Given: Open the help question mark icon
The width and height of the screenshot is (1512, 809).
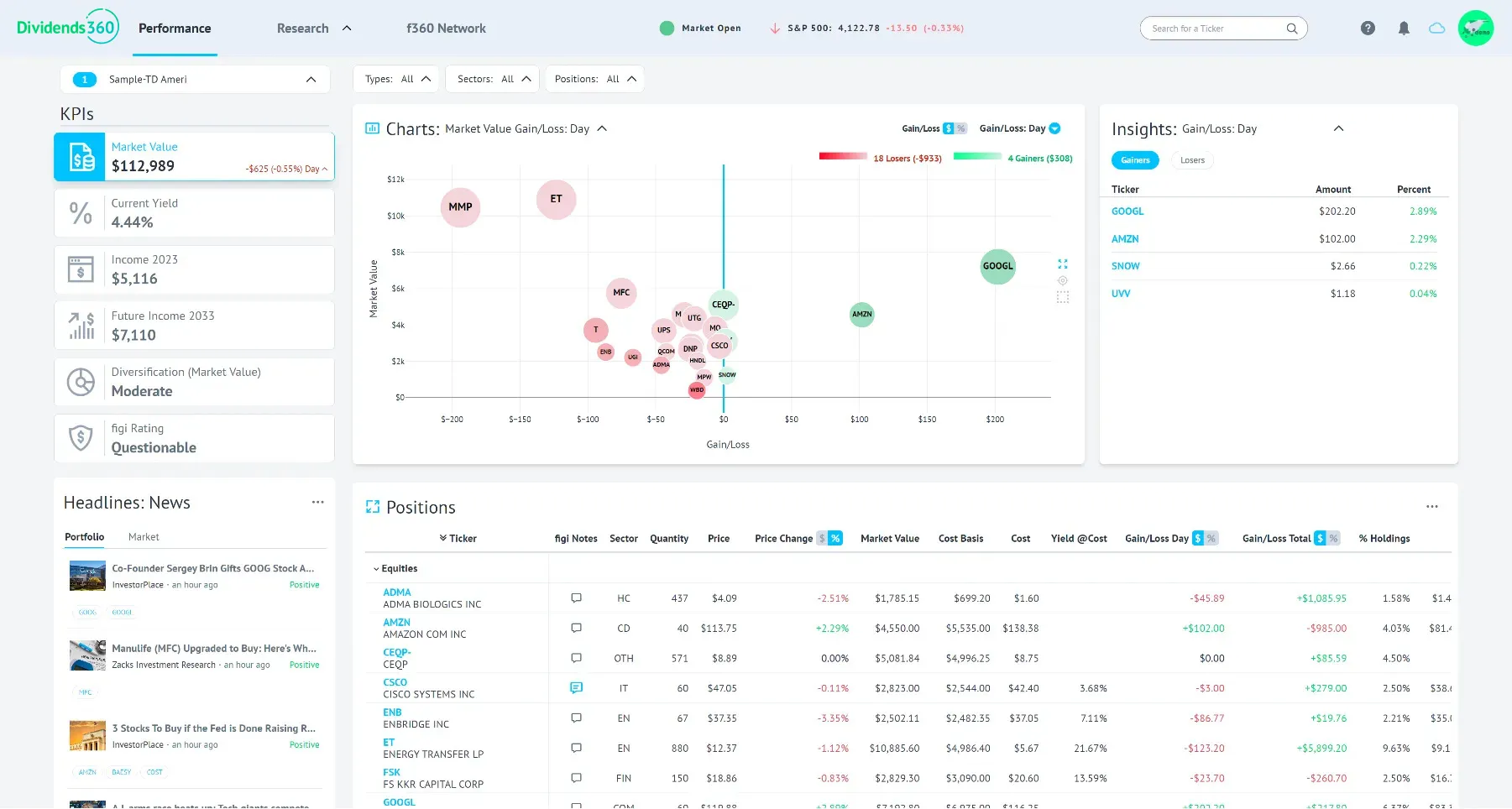Looking at the screenshot, I should click(x=1368, y=28).
